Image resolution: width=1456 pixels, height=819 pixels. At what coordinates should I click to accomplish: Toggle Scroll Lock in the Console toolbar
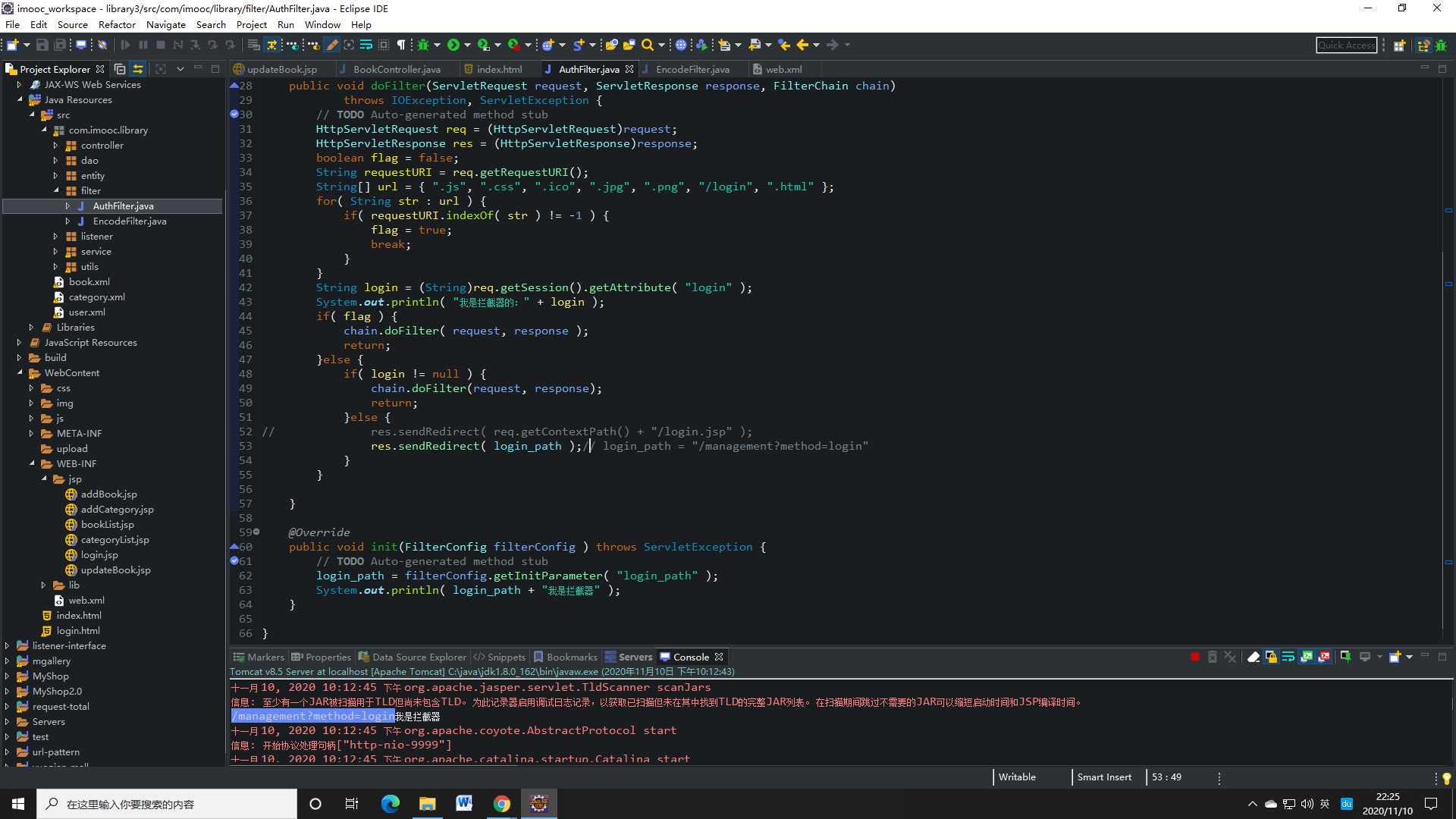pos(1271,657)
